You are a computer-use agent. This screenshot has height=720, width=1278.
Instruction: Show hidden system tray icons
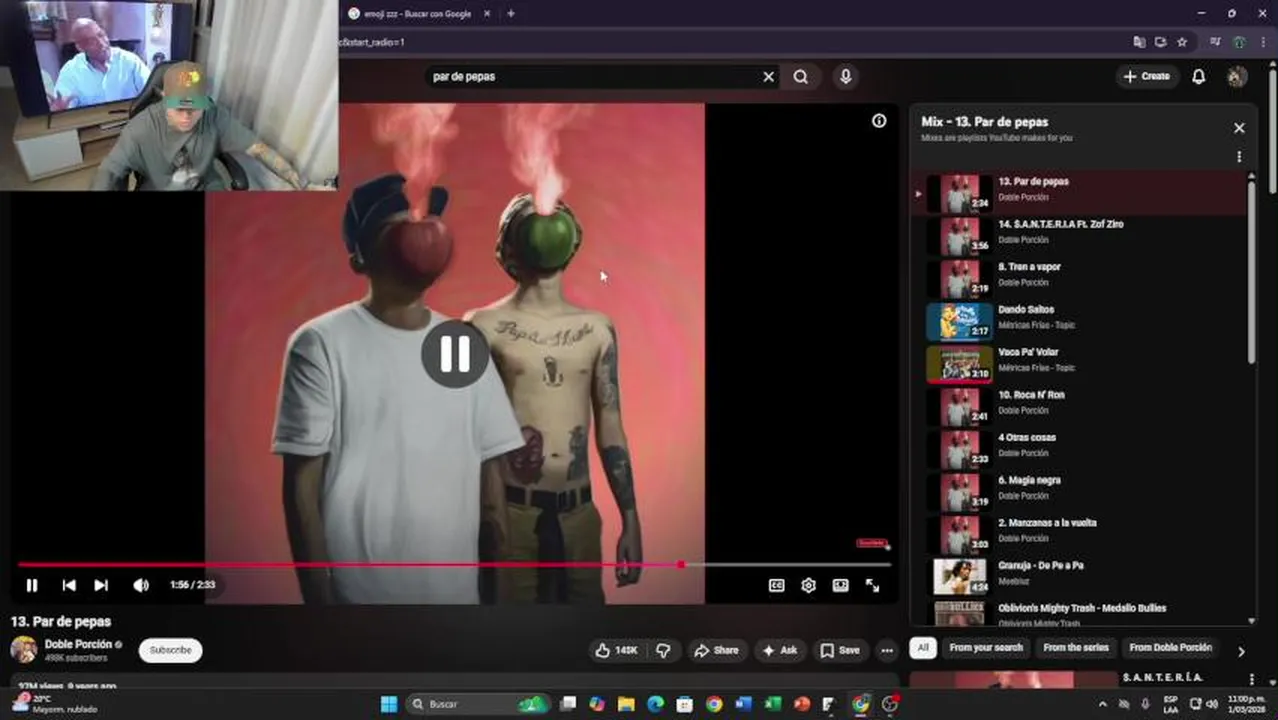coord(1102,704)
